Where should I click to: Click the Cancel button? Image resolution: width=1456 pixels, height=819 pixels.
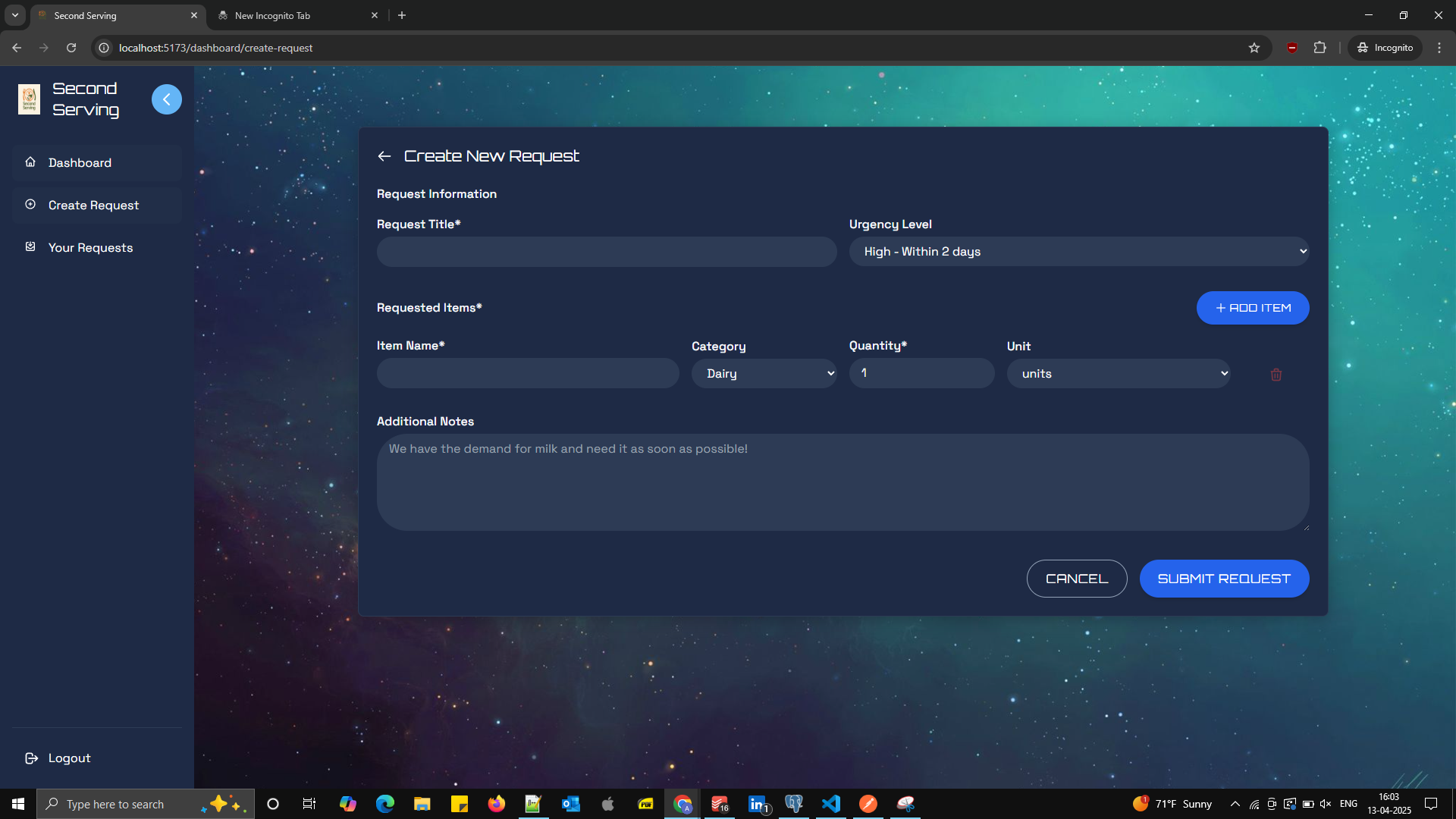(1076, 579)
